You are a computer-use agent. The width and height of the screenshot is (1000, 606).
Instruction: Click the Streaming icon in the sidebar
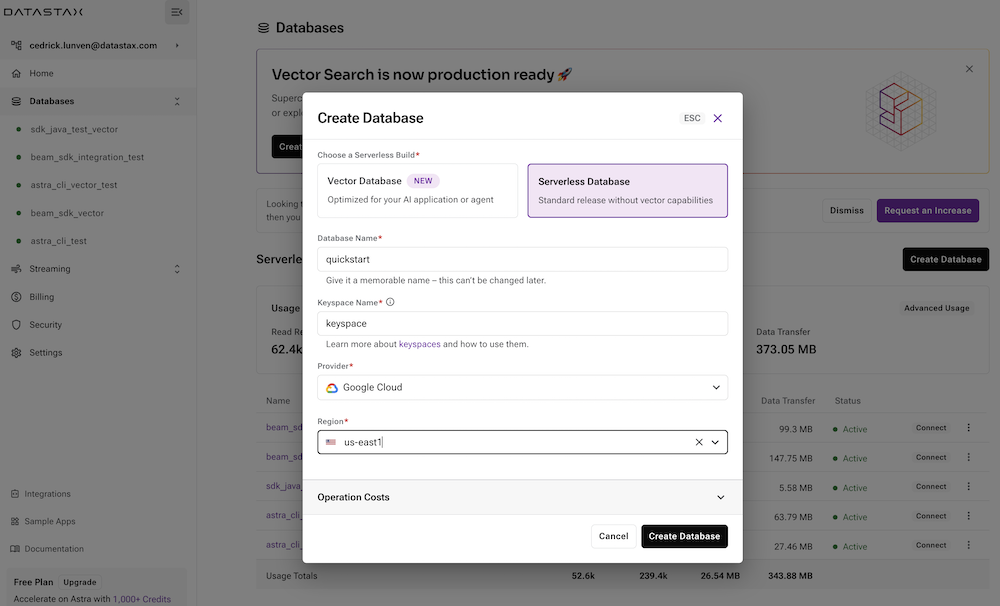click(x=16, y=269)
